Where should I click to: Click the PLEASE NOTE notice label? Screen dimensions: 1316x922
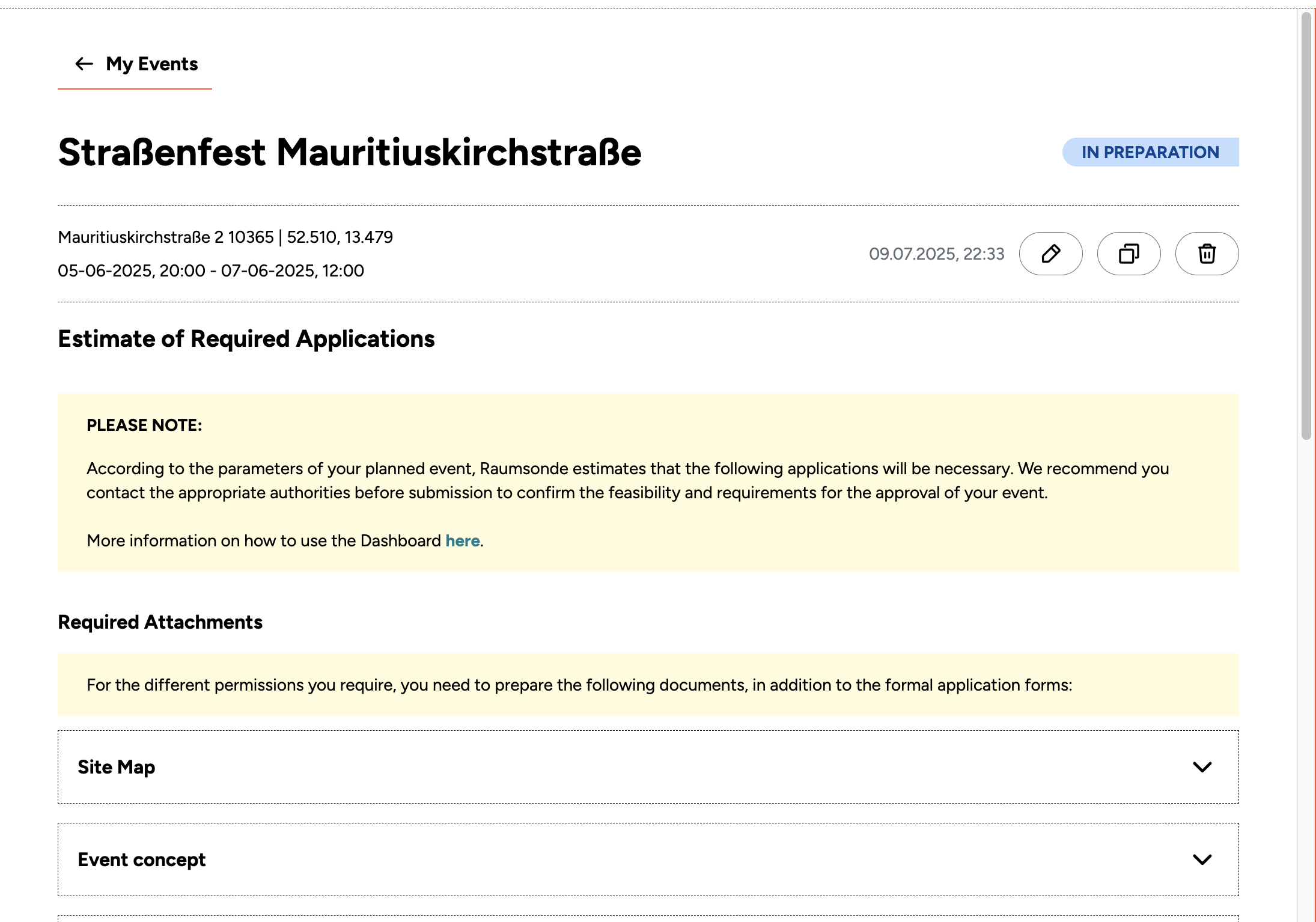144,426
